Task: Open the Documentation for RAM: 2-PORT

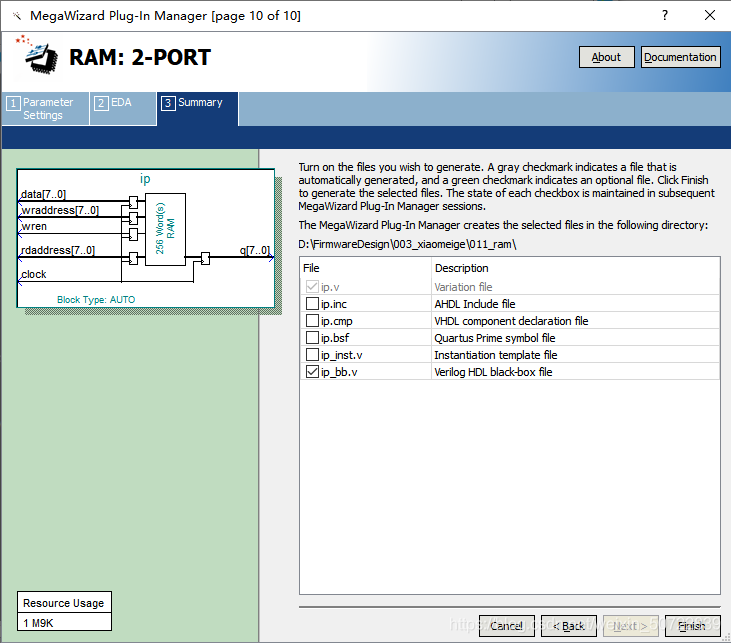Action: tap(680, 57)
